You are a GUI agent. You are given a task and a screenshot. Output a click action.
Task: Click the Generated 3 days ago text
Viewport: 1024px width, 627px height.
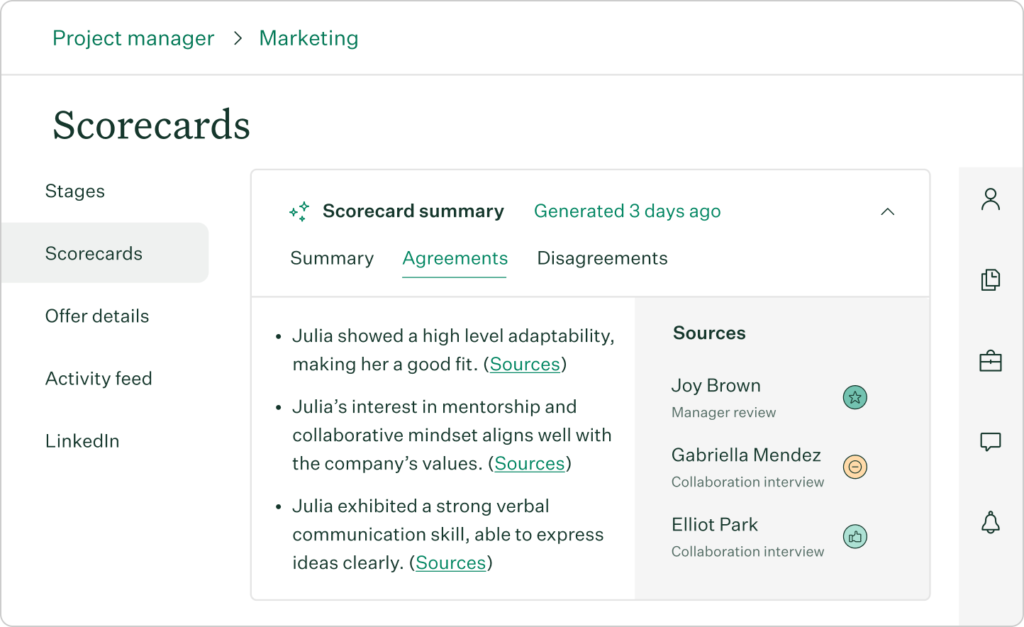click(627, 211)
